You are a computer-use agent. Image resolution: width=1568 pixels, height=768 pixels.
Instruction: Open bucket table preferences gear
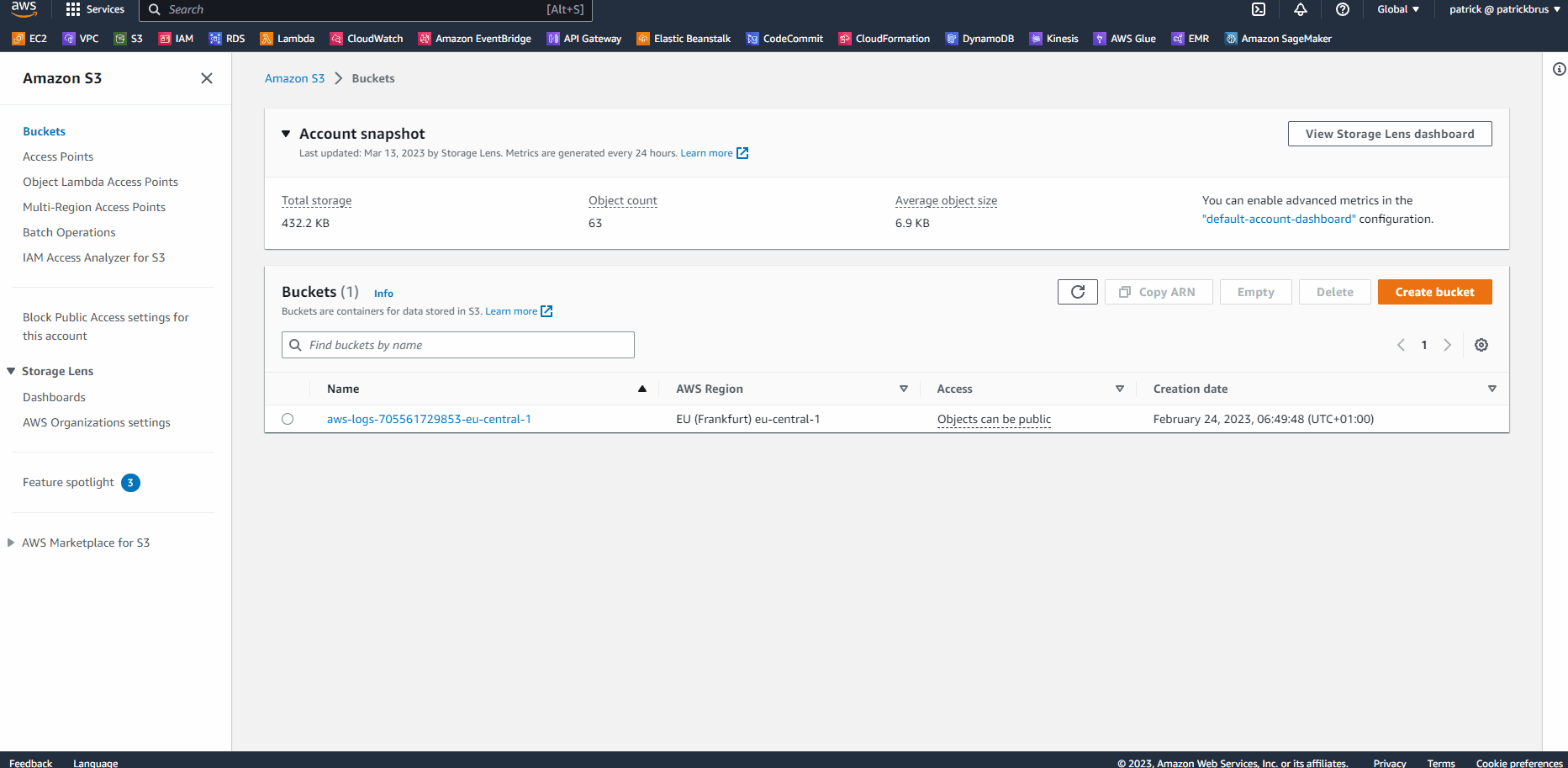[x=1481, y=345]
